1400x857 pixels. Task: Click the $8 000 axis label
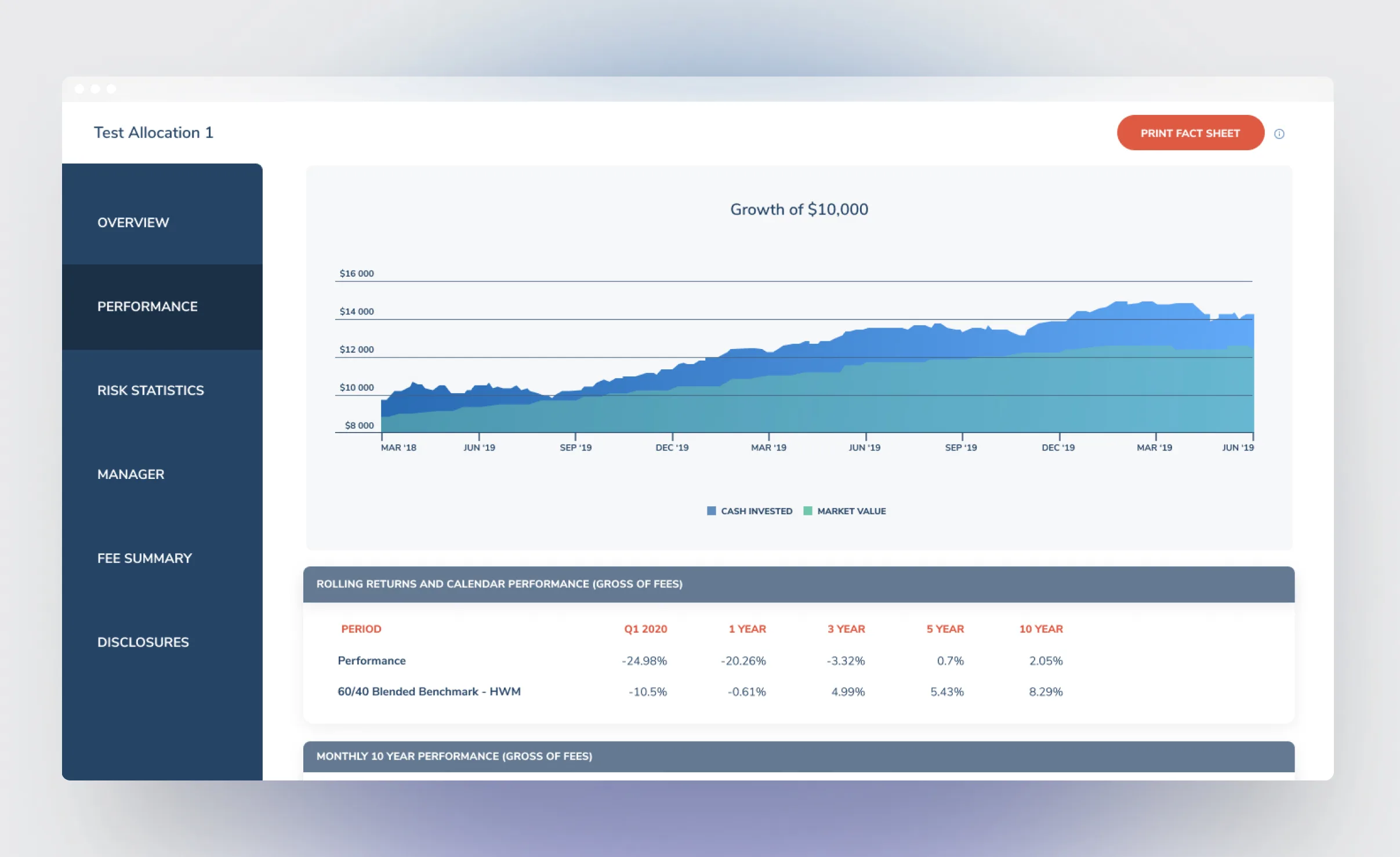pos(359,425)
